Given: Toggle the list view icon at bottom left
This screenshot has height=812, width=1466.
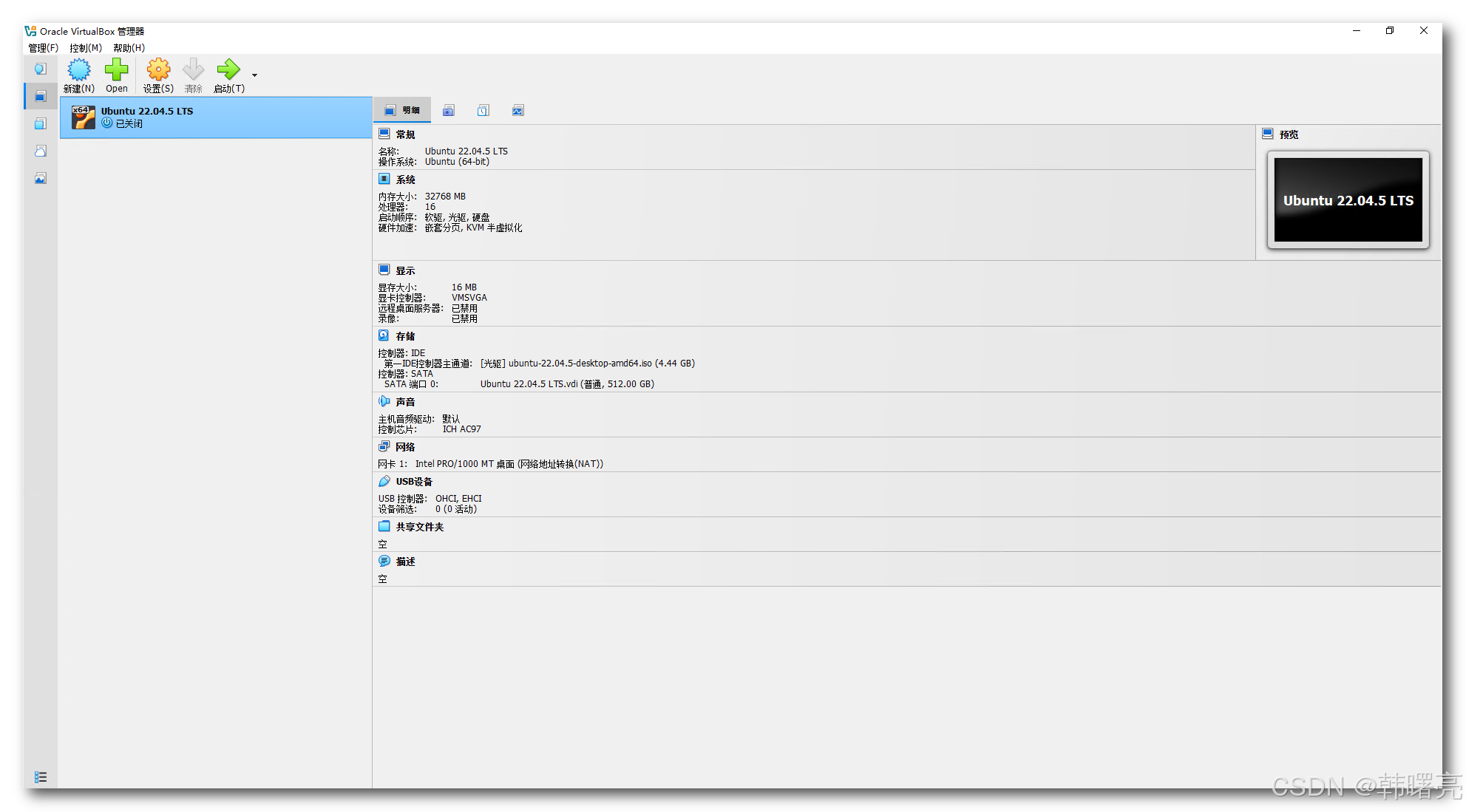Looking at the screenshot, I should click(41, 777).
